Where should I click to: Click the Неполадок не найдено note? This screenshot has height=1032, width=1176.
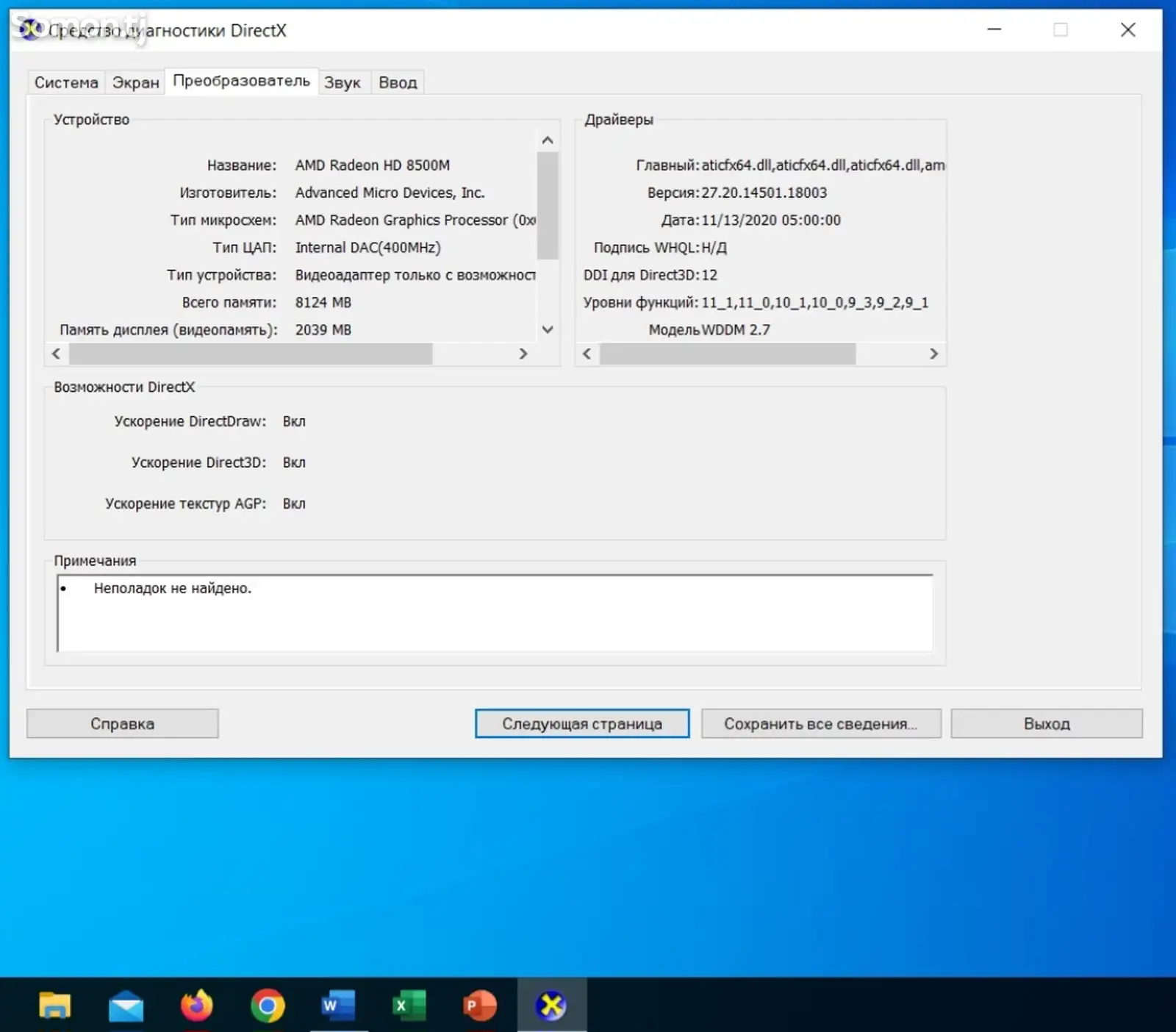(x=173, y=588)
